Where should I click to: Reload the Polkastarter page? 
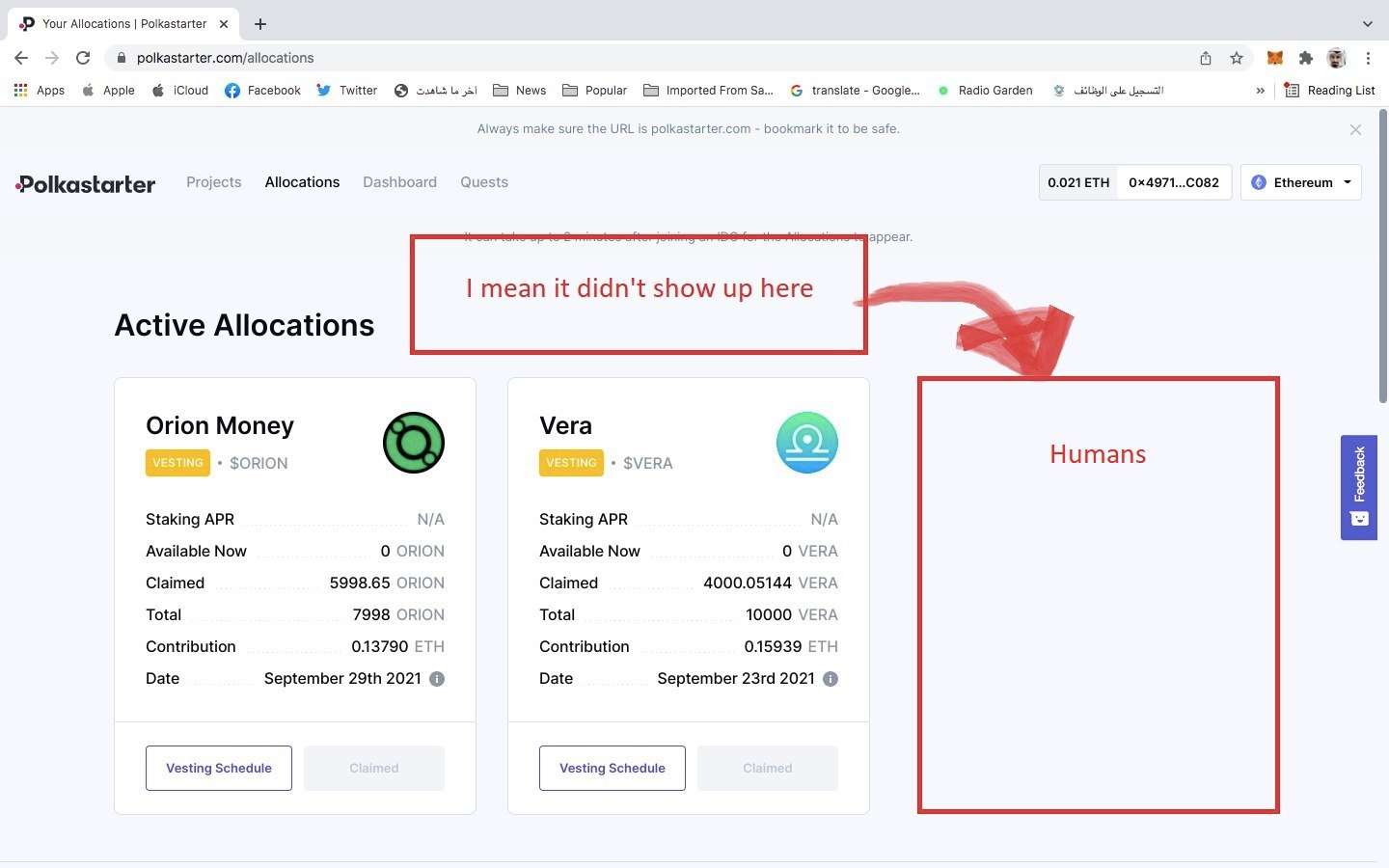tap(83, 58)
